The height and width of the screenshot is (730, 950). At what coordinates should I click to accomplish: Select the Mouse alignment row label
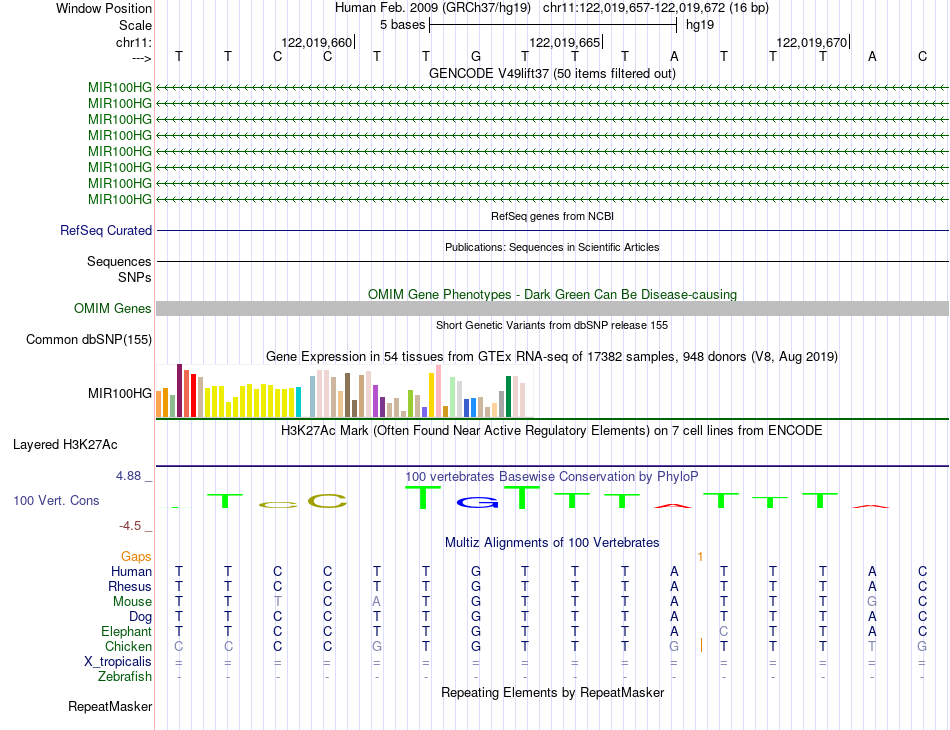click(x=132, y=602)
